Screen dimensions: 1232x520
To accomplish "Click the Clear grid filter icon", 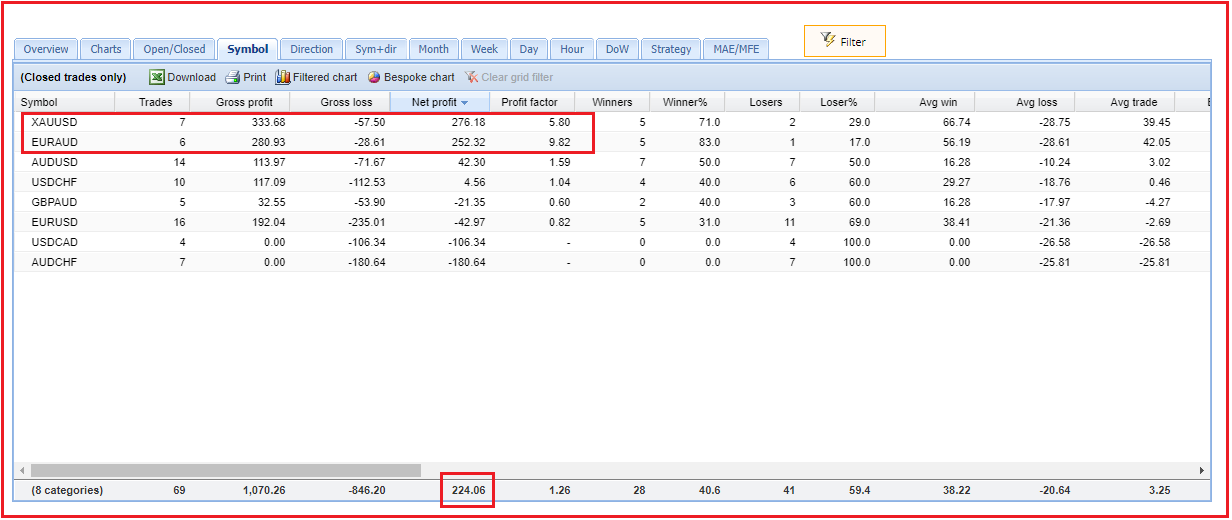I will pyautogui.click(x=471, y=77).
